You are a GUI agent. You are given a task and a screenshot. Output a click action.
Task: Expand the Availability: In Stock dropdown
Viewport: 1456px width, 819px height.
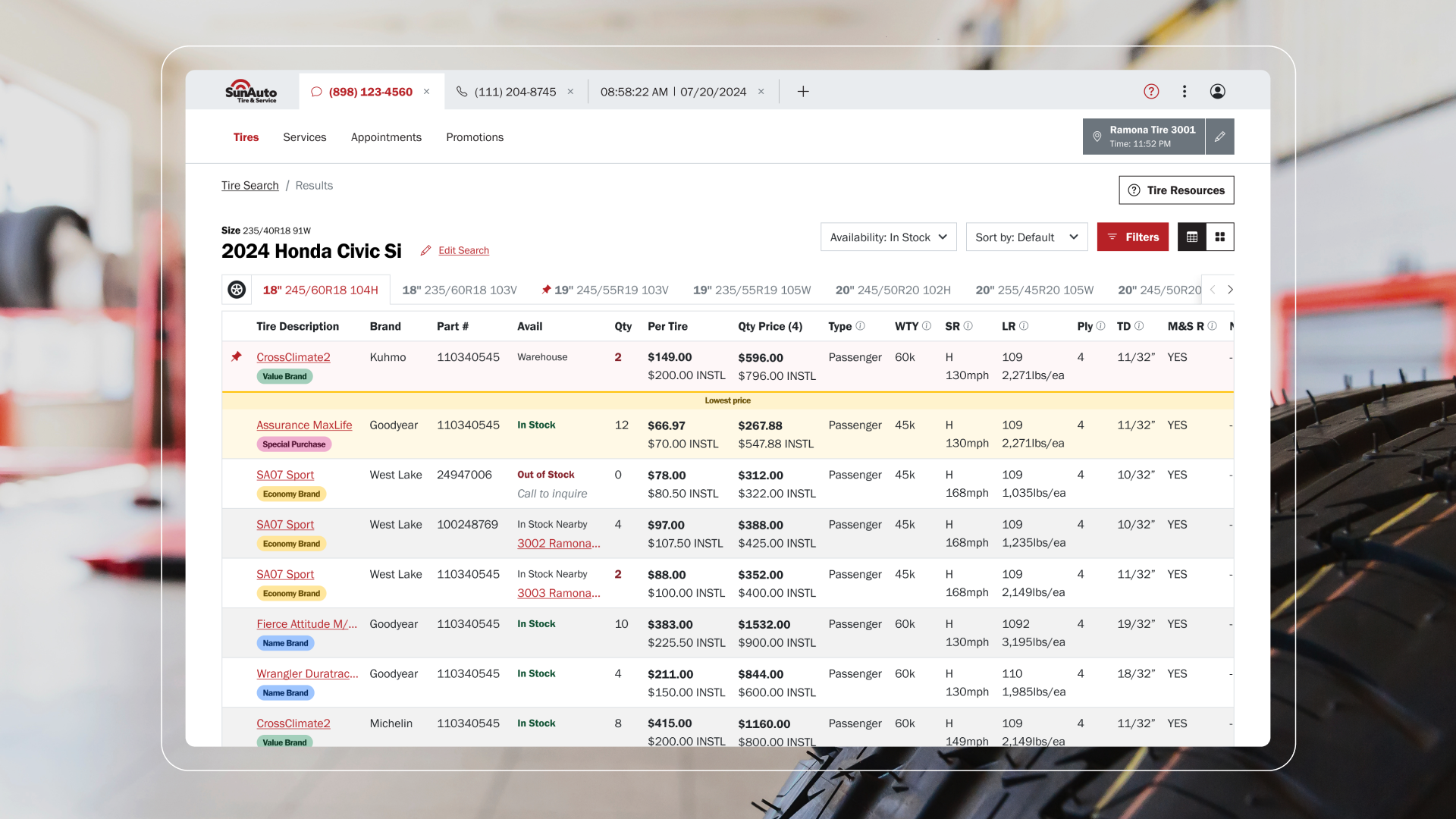pos(888,237)
